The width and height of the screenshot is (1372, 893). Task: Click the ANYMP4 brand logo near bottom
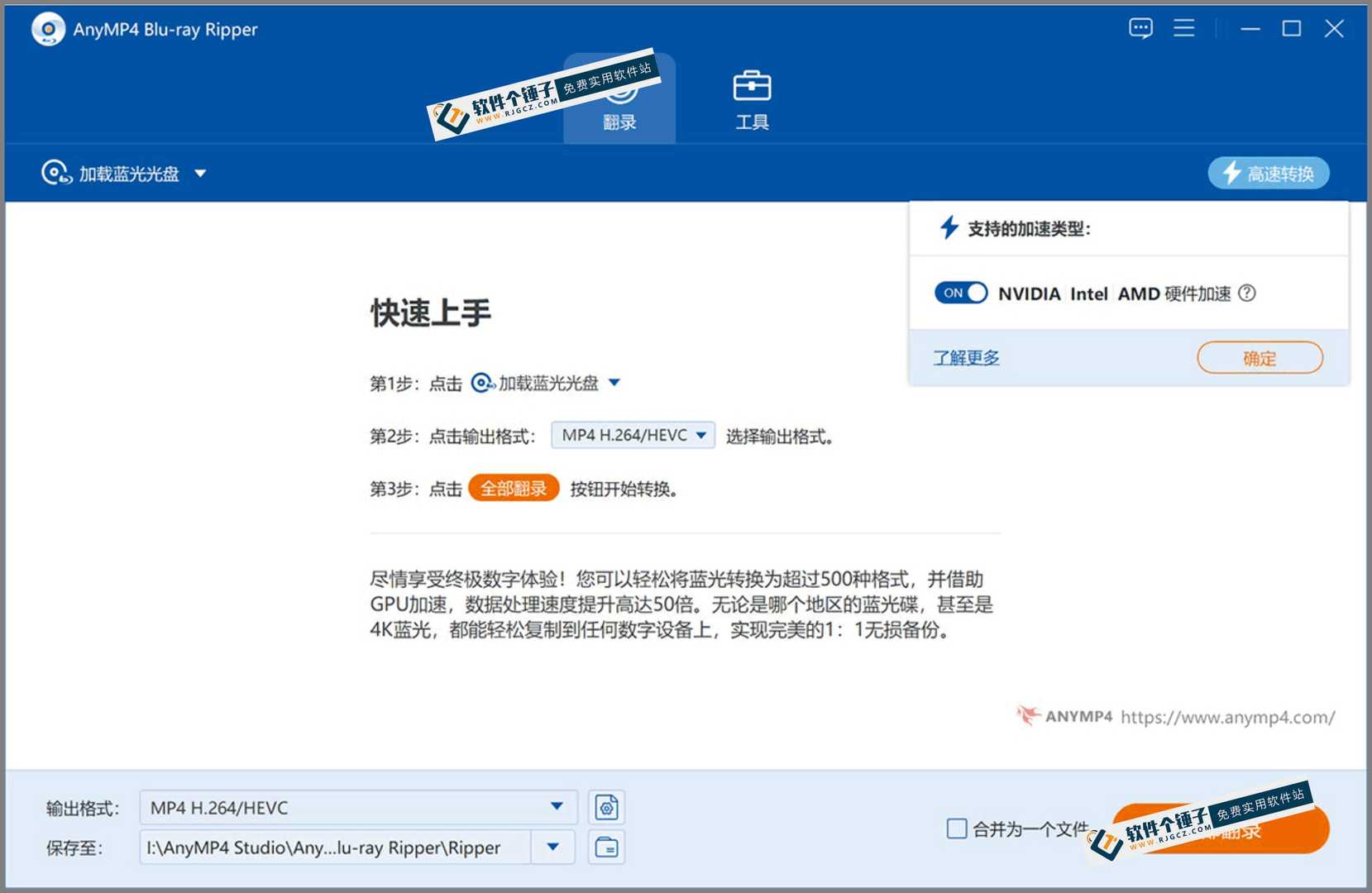tap(1064, 716)
